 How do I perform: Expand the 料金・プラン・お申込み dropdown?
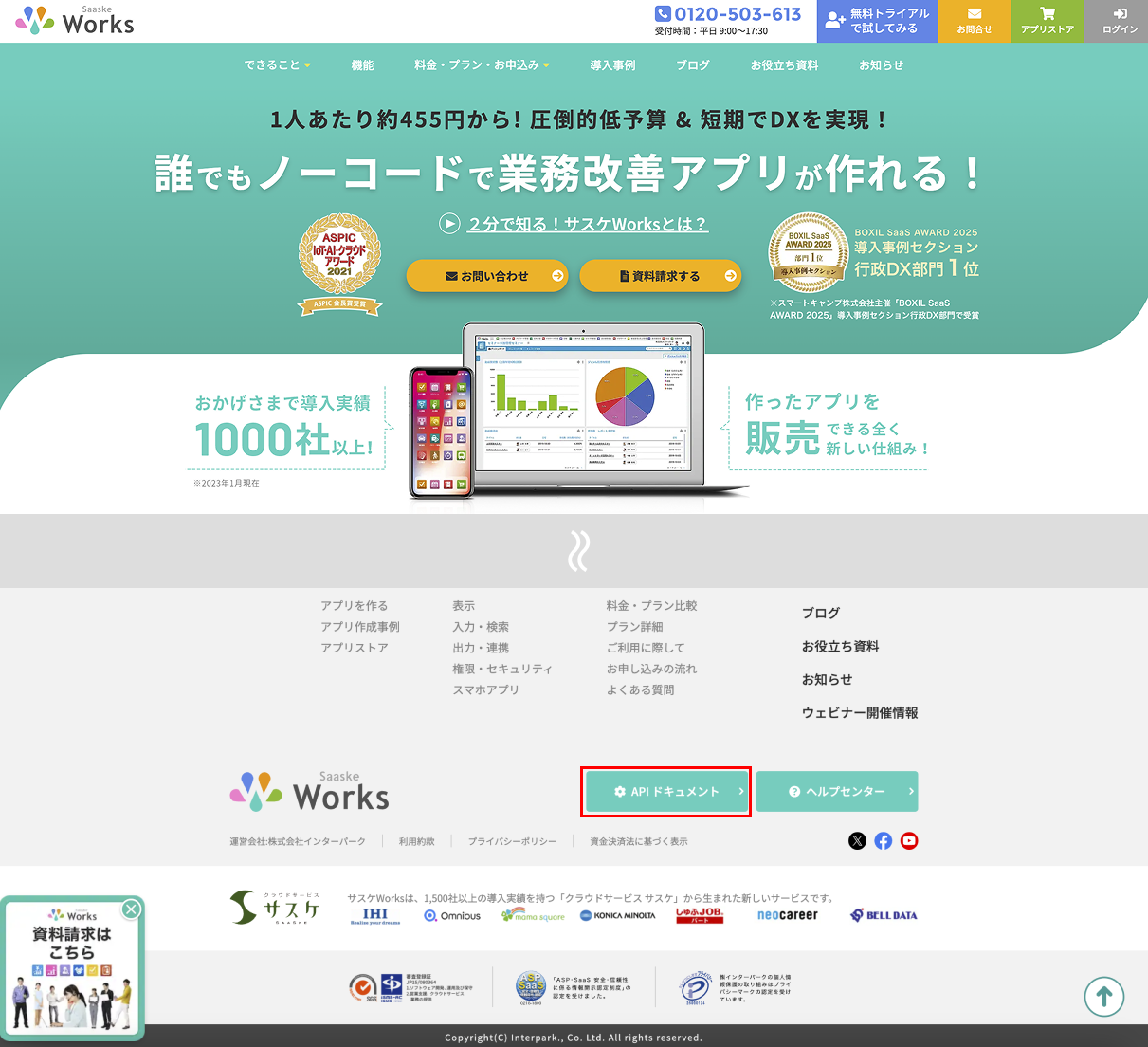tap(482, 65)
